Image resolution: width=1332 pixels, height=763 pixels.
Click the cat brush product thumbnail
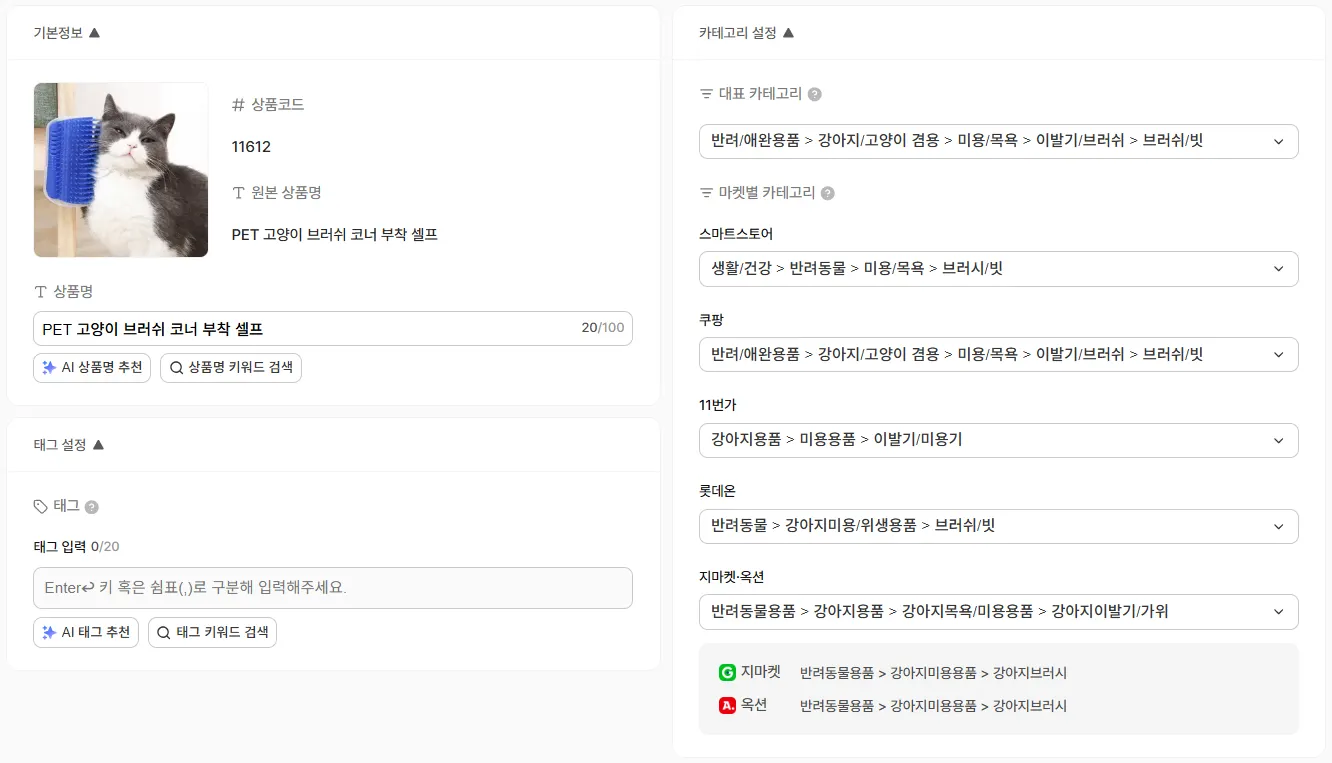(x=121, y=170)
